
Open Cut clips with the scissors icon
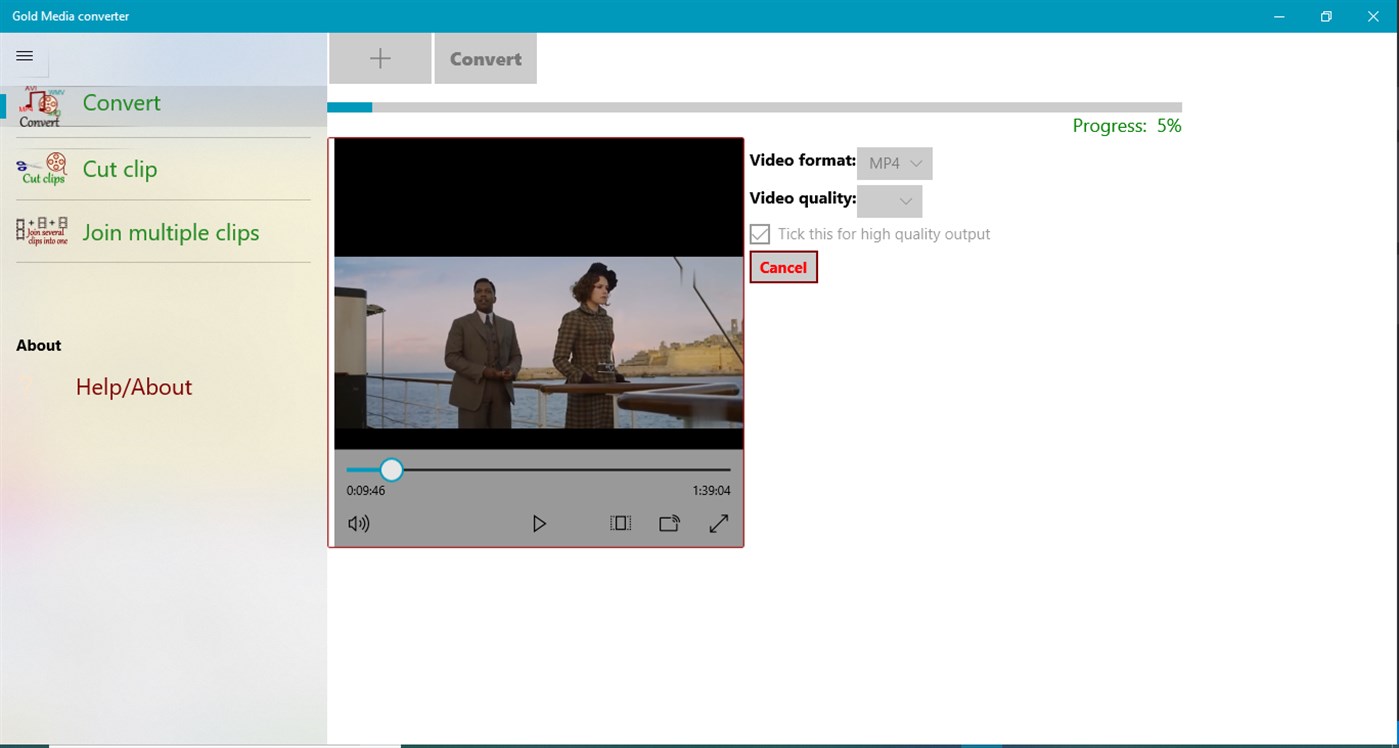point(40,169)
